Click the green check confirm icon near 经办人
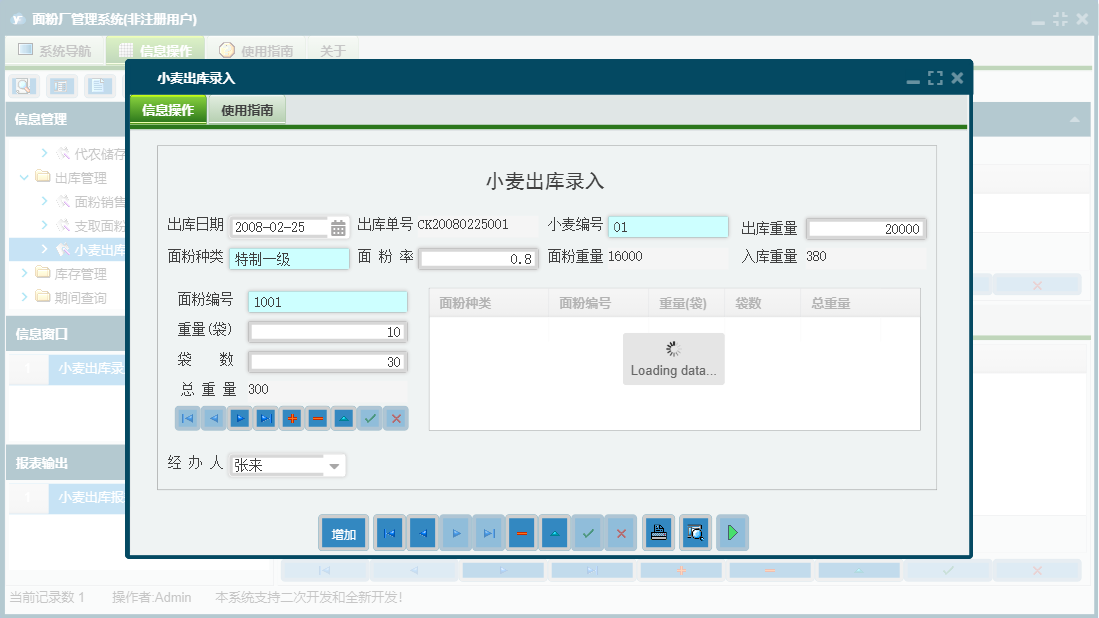Image resolution: width=1099 pixels, height=618 pixels. click(369, 418)
